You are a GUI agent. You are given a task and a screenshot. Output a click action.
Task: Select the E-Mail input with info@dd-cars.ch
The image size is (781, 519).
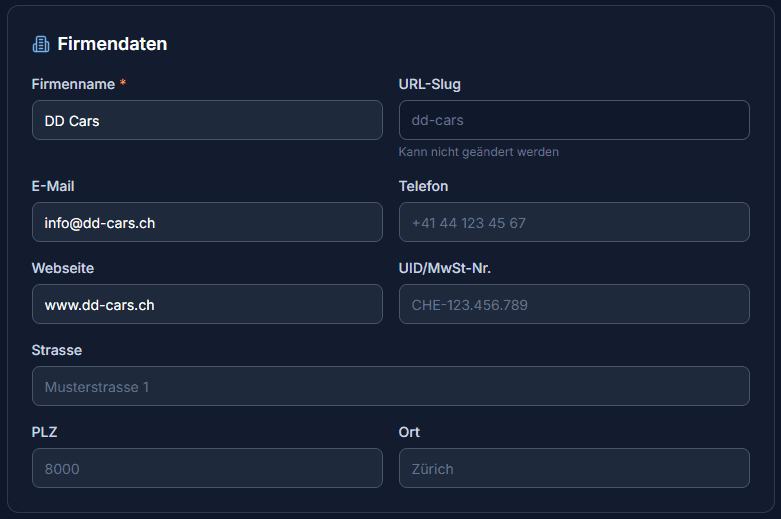pos(207,222)
